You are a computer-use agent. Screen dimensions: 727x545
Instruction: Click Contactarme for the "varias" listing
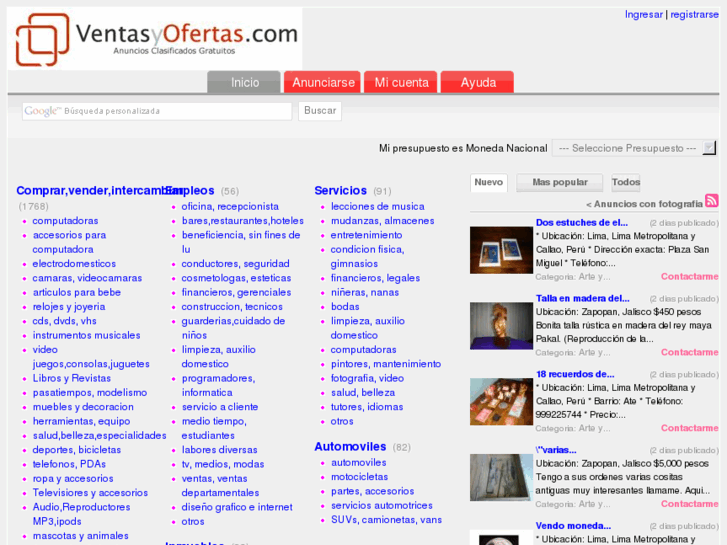point(689,504)
